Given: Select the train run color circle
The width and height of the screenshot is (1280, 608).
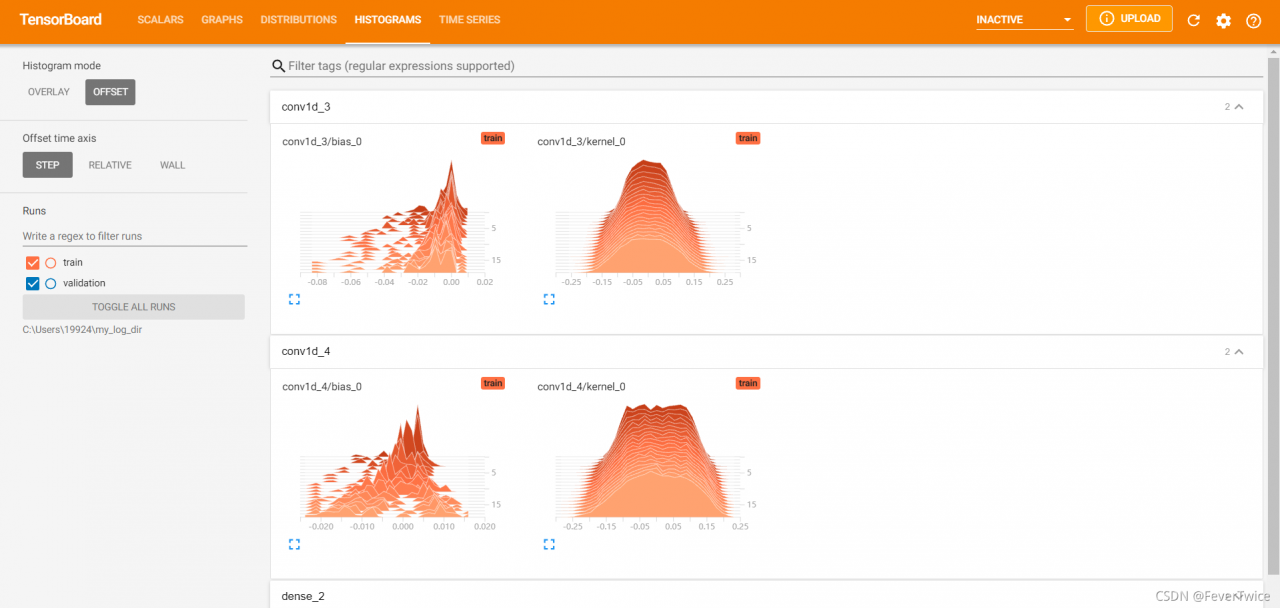Looking at the screenshot, I should 51,262.
